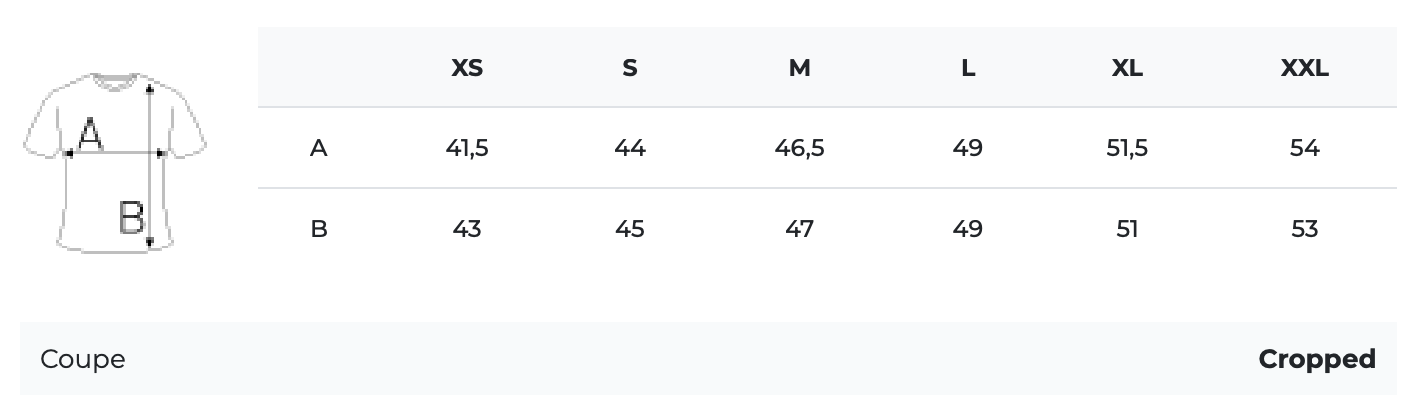Click the 51,5 value under XL
The width and height of the screenshot is (1414, 398).
coord(1127,148)
